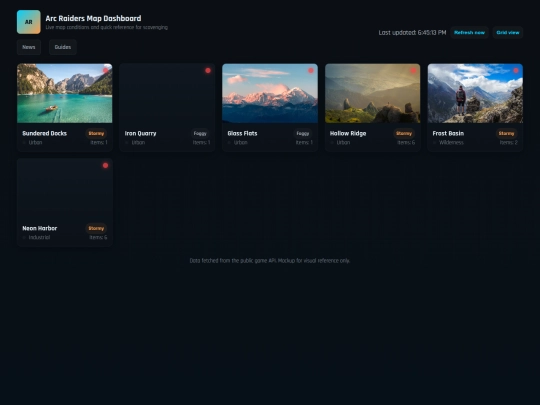
Task: Click the Urban label under Iron Quarry
Action: pos(138,143)
